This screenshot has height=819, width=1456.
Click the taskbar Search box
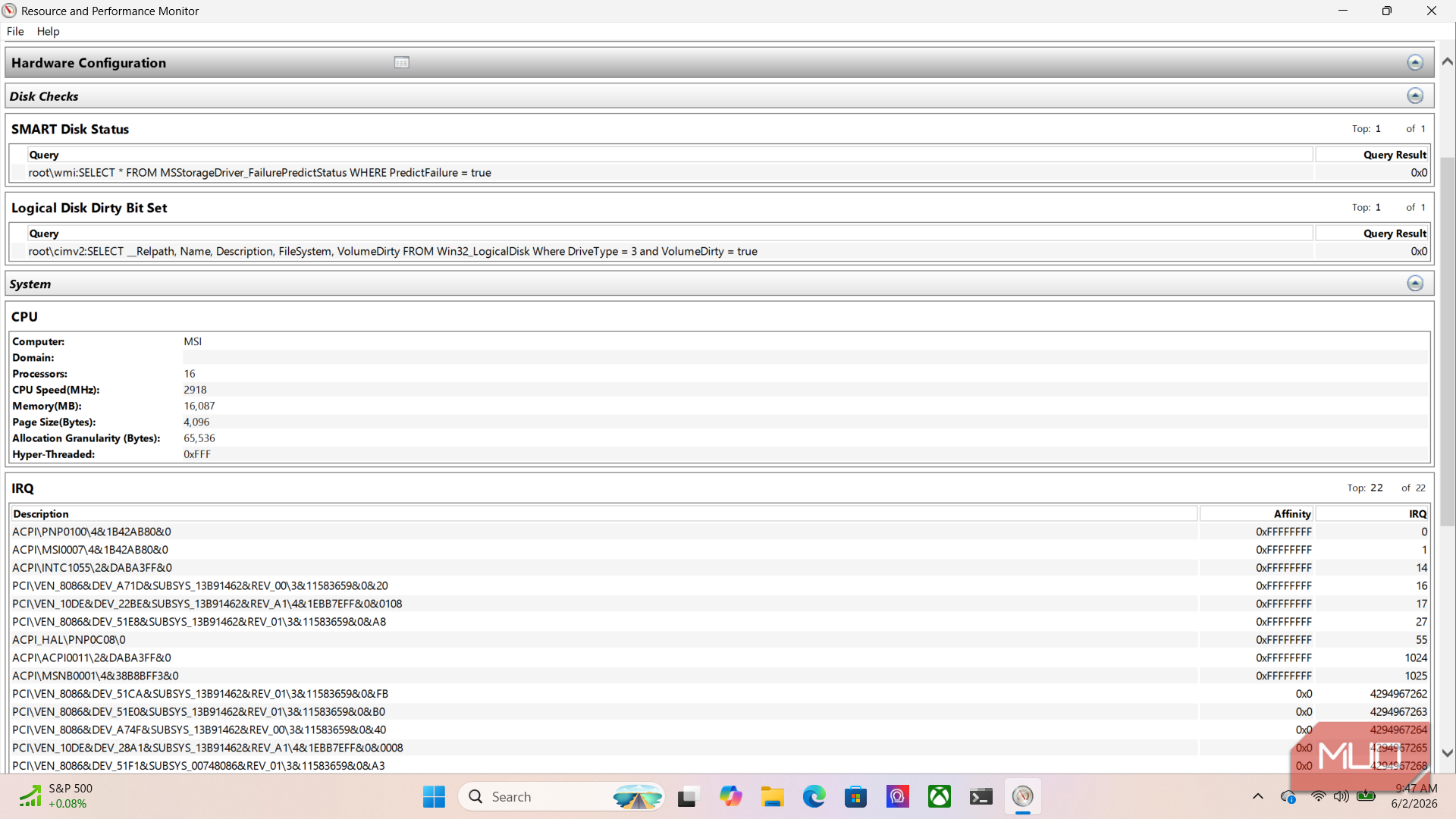coord(561,797)
